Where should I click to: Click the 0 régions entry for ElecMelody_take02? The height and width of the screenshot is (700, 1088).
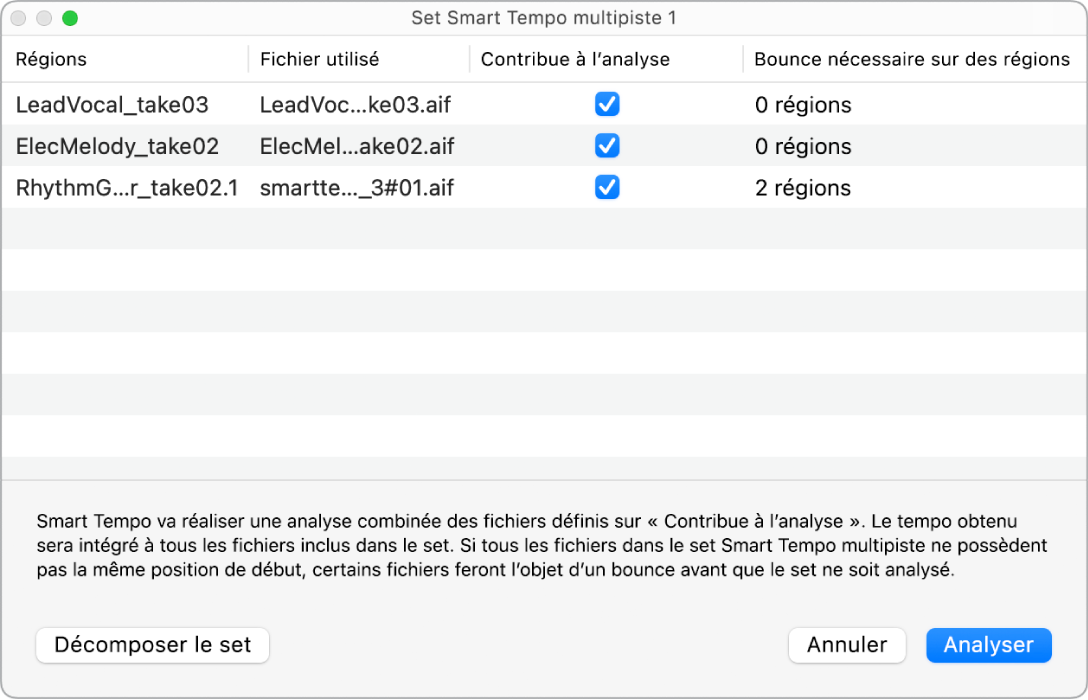[x=803, y=146]
